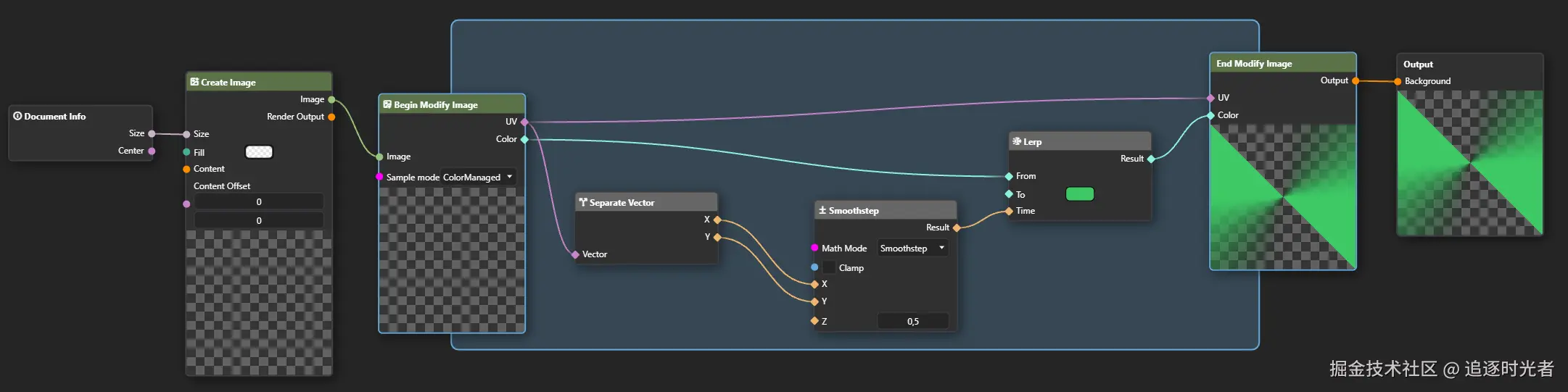Click the From input socket on Lerp
Viewport: 1568px width, 392px height.
[x=1009, y=176]
